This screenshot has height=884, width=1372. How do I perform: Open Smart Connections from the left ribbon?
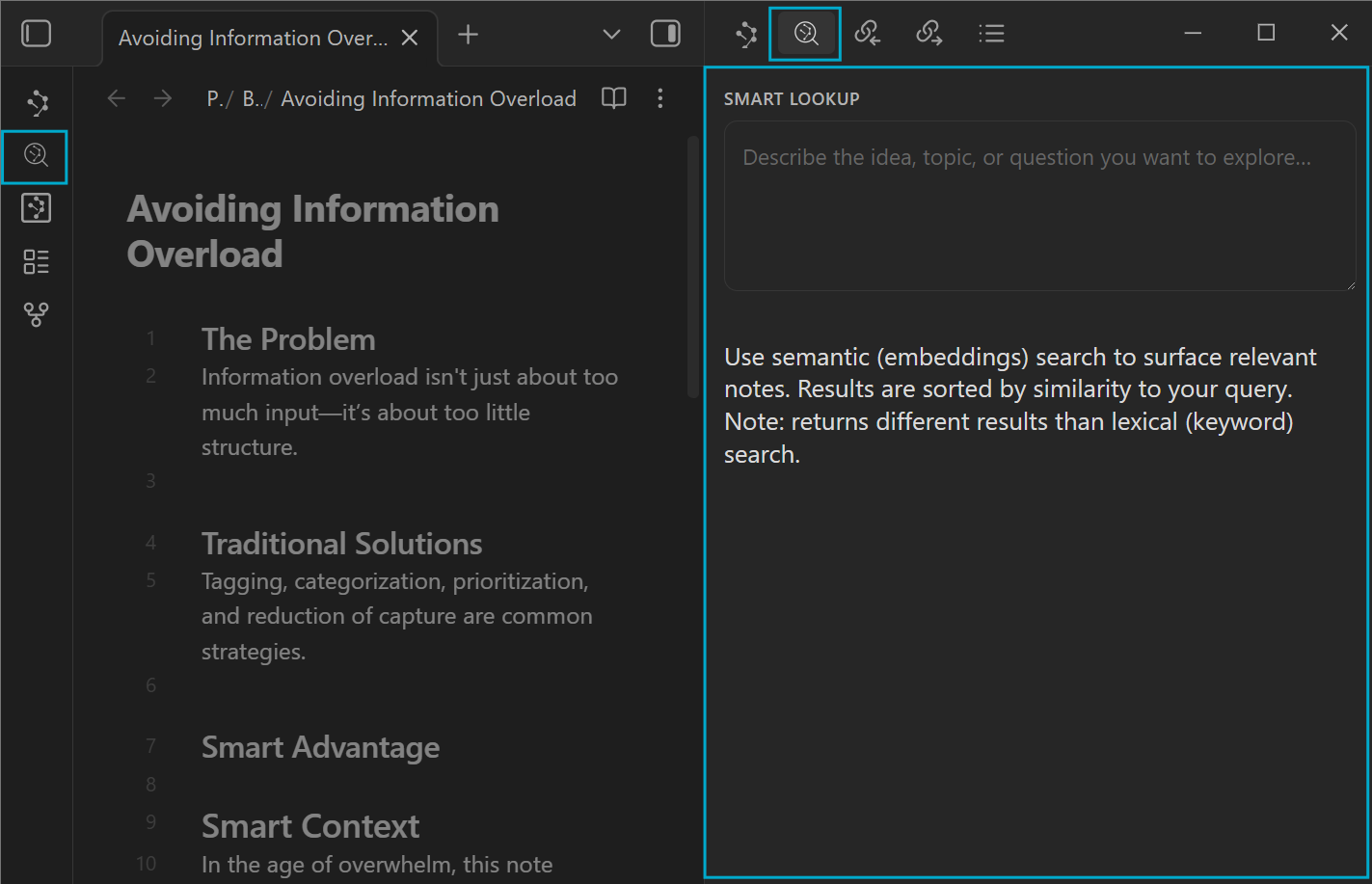click(37, 102)
